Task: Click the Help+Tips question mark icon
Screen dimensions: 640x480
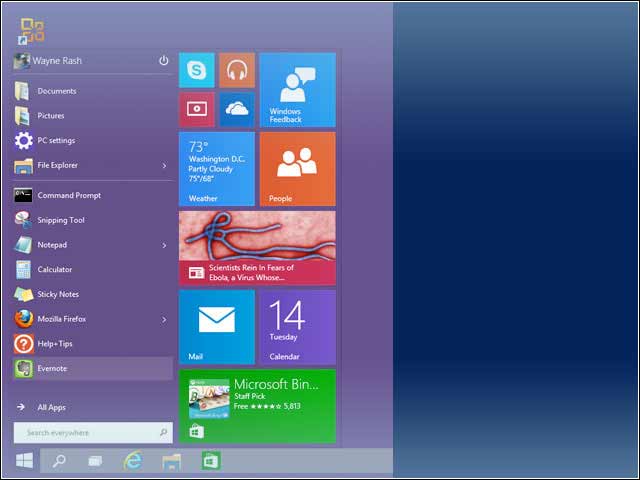Action: click(x=24, y=344)
